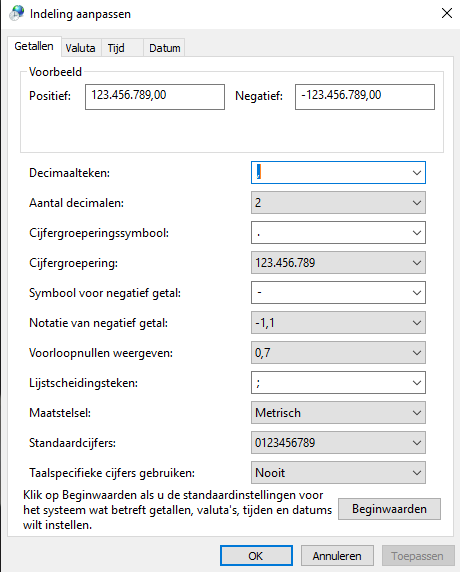
Task: Click the Annuleren button
Action: coord(337,556)
